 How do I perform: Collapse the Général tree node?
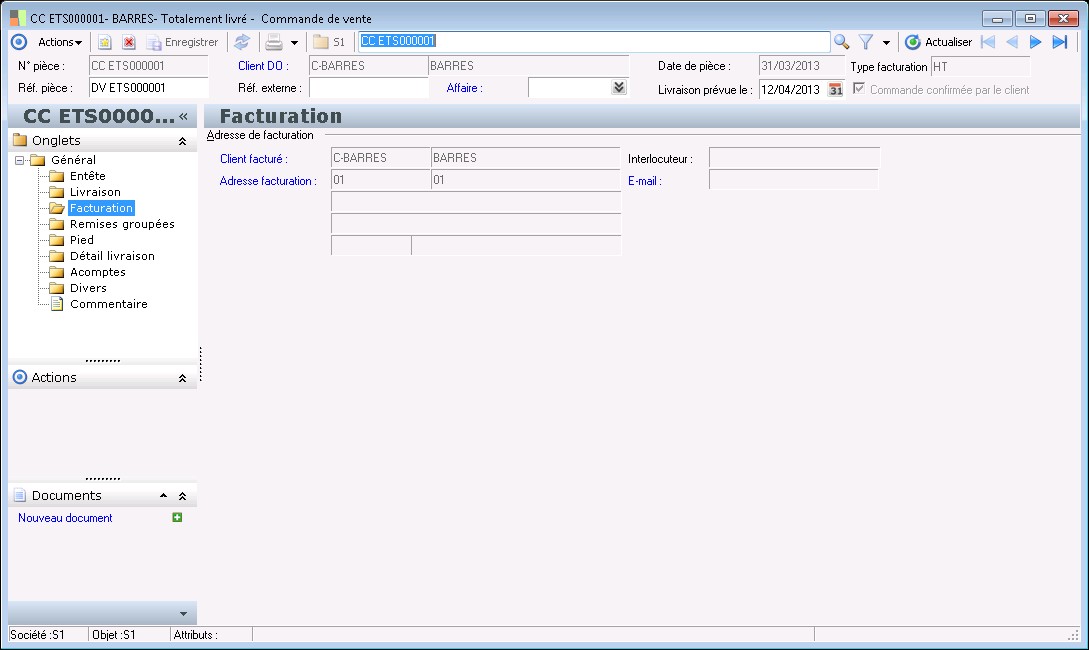[19, 160]
